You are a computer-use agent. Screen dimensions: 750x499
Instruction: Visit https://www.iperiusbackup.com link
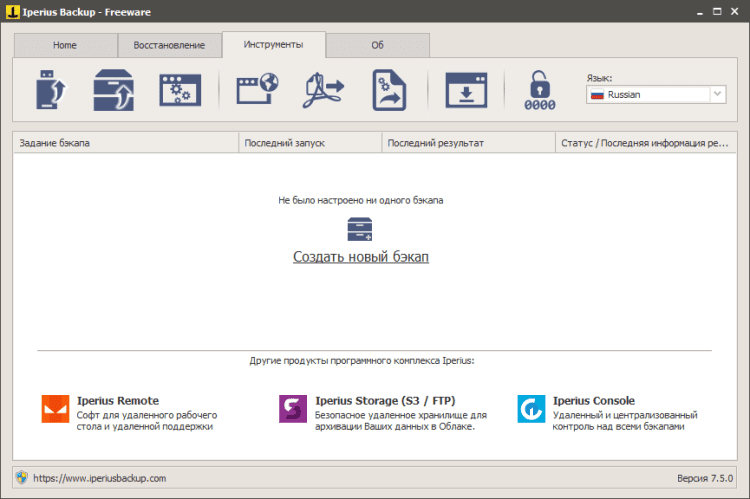pos(99,478)
